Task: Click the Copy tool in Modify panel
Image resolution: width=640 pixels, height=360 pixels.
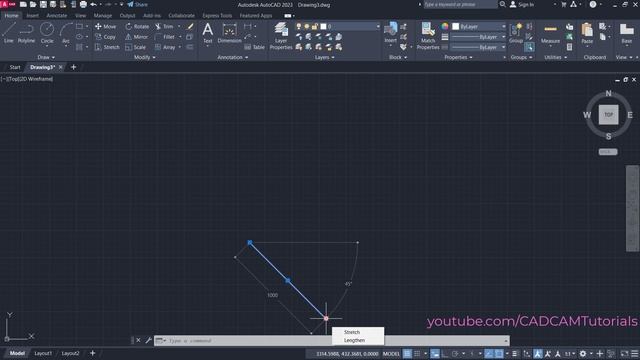Action: click(105, 37)
